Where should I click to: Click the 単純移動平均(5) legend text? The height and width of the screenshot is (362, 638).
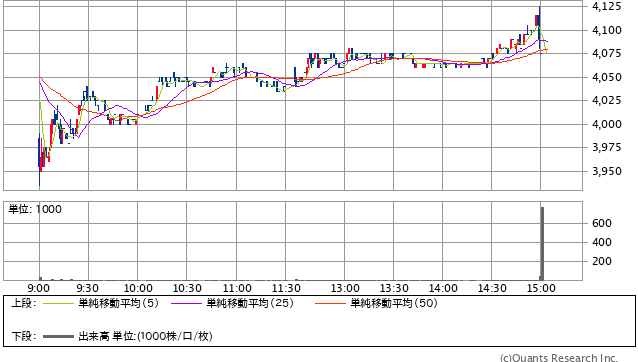(x=118, y=303)
